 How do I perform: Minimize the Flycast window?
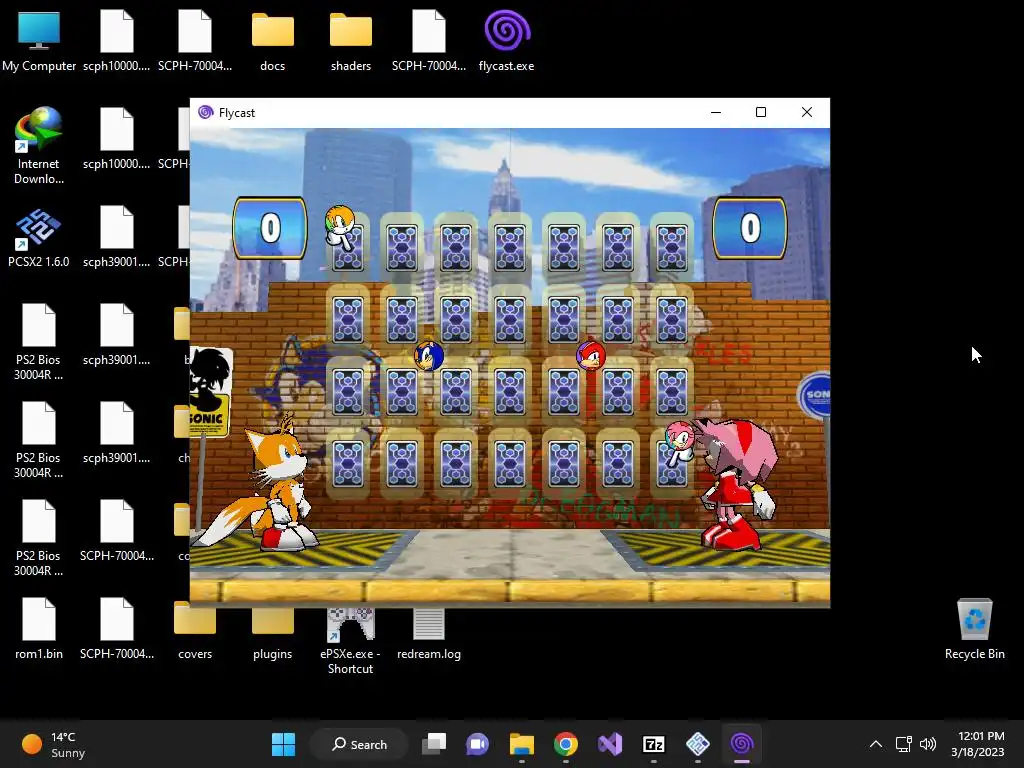[716, 112]
